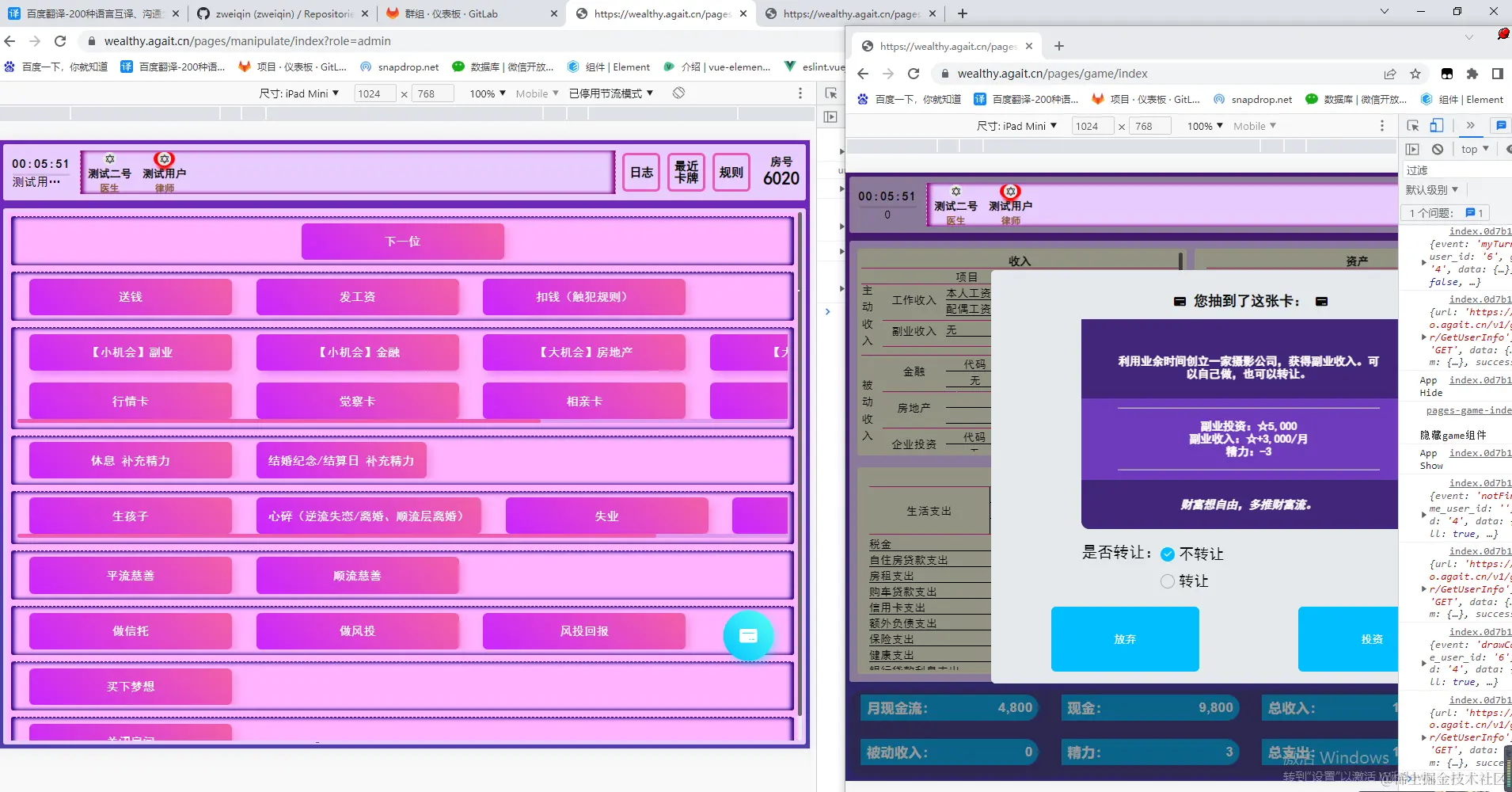
Task: Reload the game index page
Action: 914,74
